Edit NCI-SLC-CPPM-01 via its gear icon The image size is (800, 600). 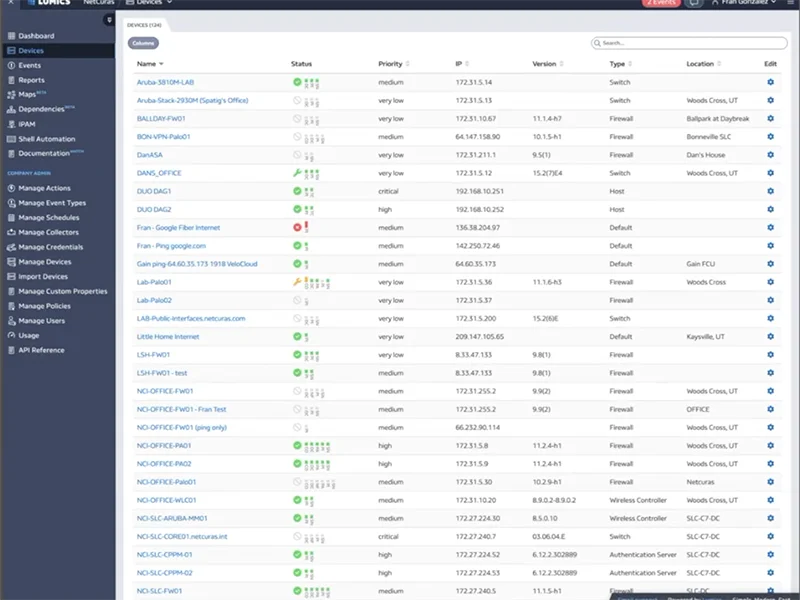770,555
